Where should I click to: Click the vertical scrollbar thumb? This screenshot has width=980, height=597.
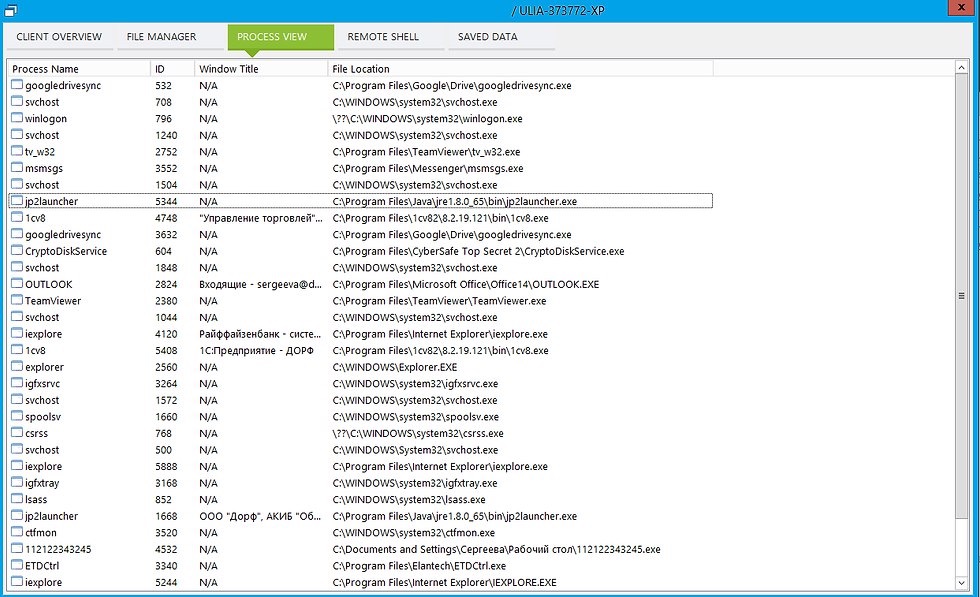[962, 296]
